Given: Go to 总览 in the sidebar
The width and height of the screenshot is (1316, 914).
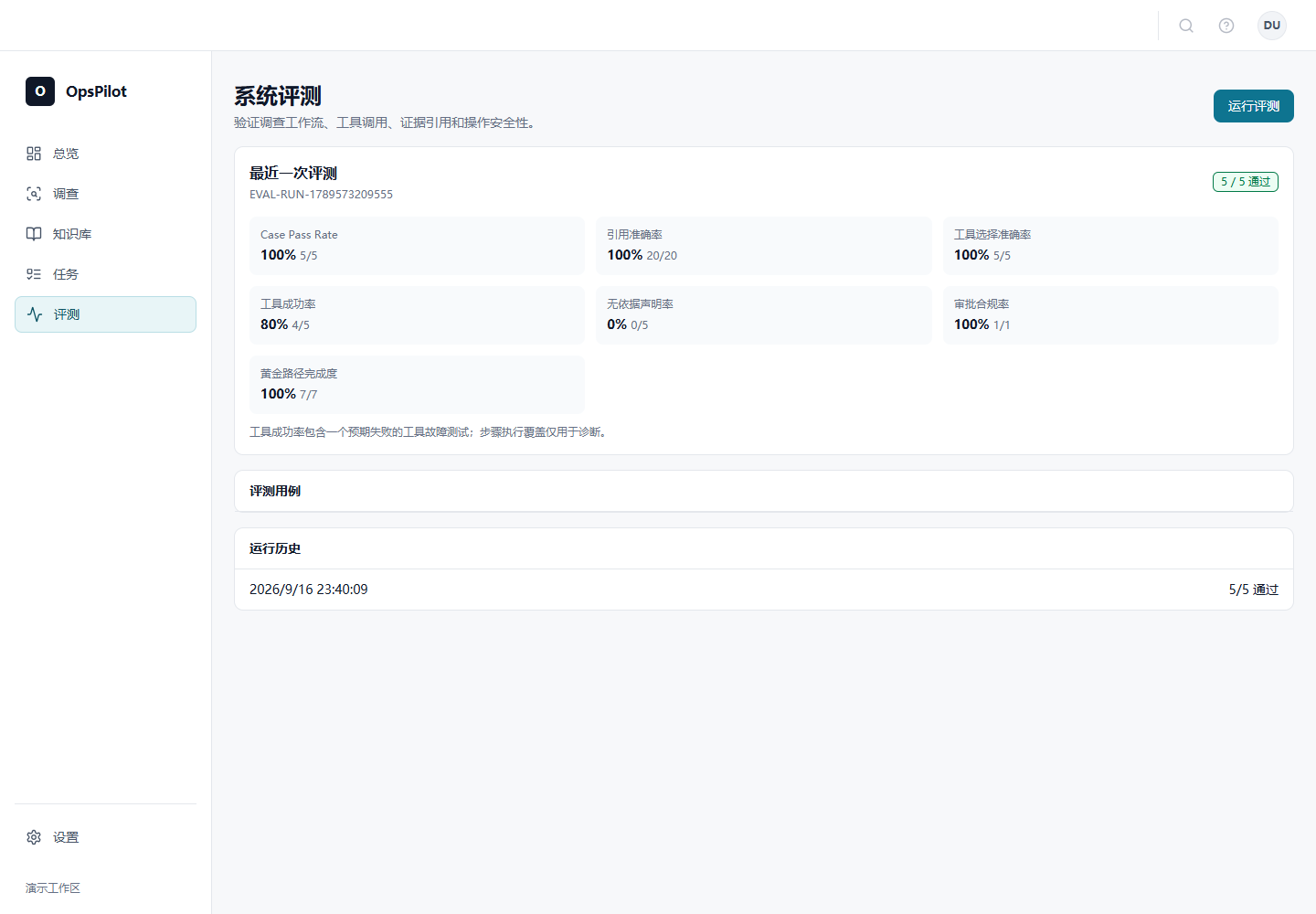Looking at the screenshot, I should point(105,154).
